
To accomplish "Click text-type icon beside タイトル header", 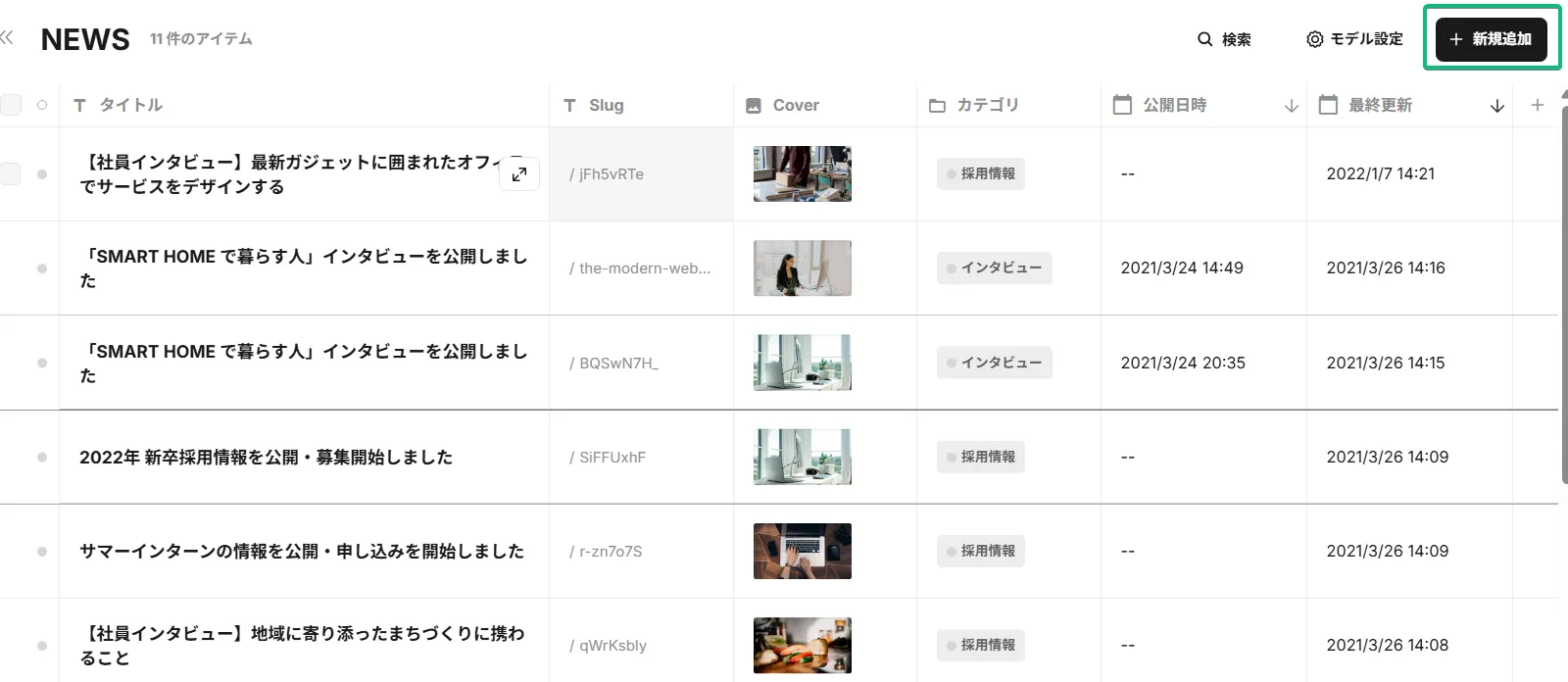I will point(79,105).
